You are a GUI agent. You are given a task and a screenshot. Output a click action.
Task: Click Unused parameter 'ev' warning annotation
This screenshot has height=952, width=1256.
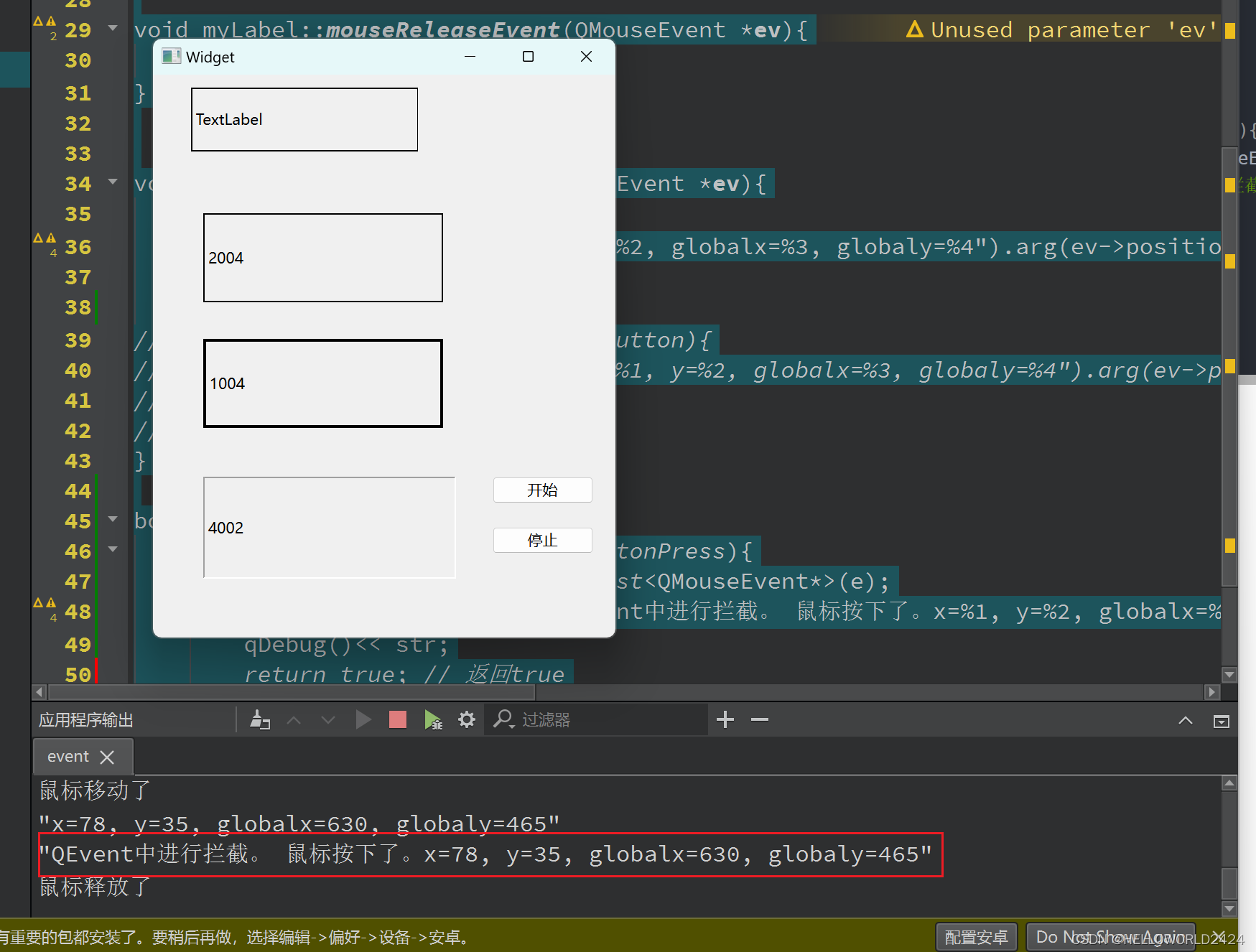coord(1061,29)
